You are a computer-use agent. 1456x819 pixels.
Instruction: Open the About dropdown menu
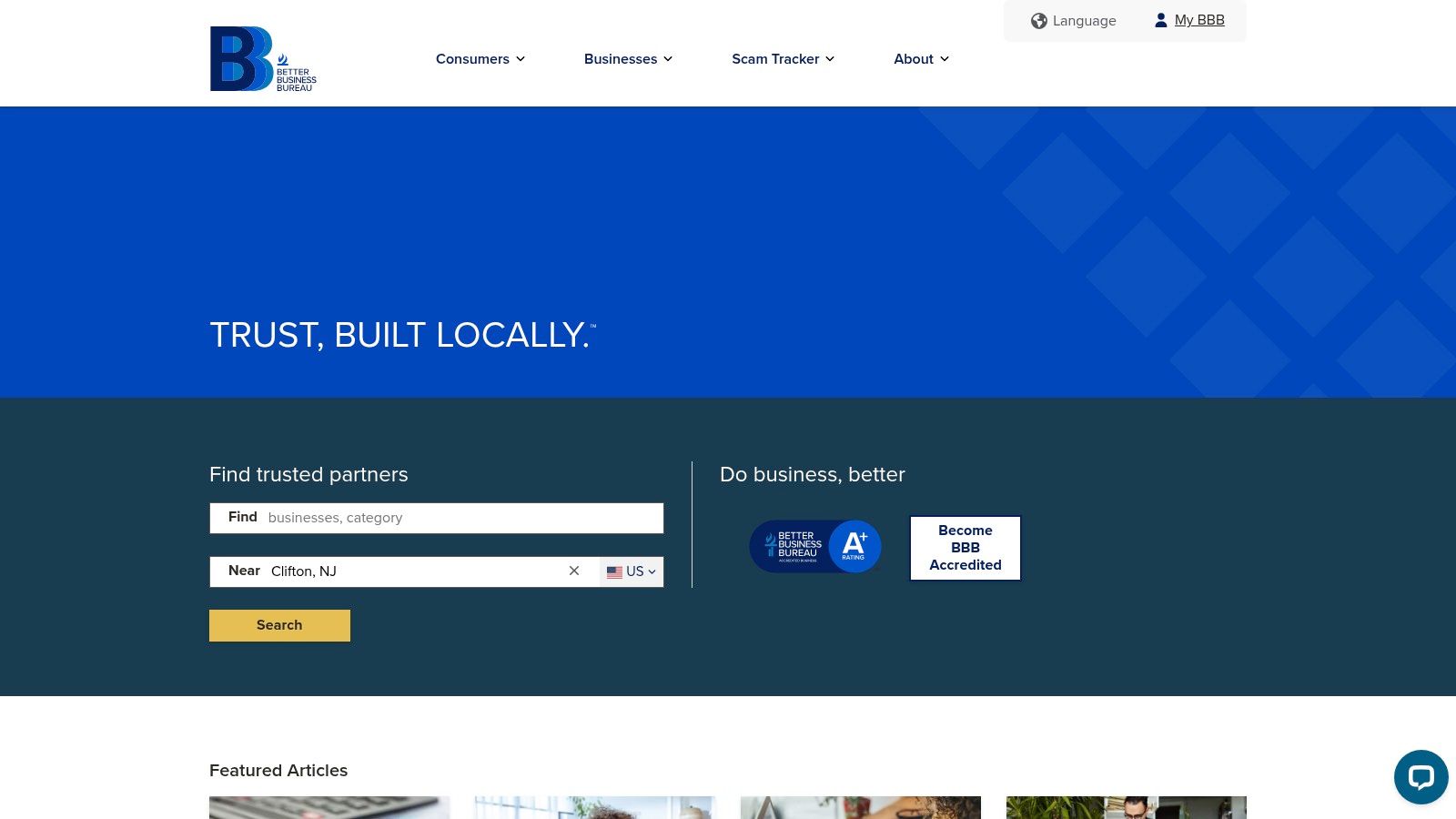coord(920,58)
